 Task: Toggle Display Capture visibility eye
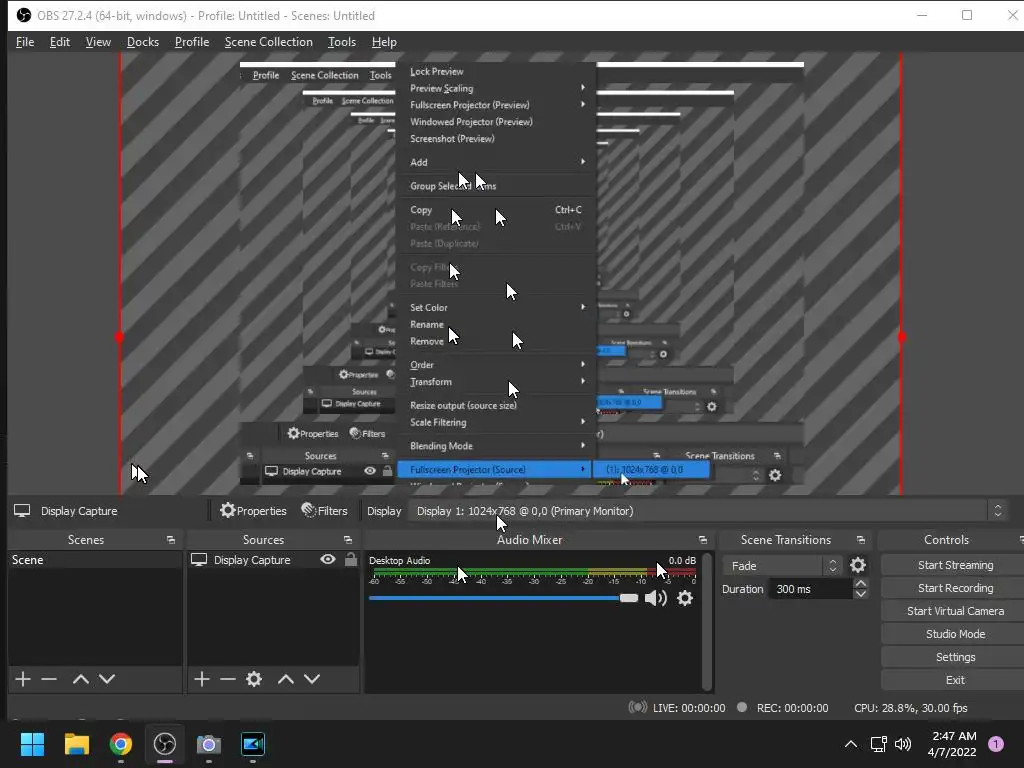tap(328, 560)
